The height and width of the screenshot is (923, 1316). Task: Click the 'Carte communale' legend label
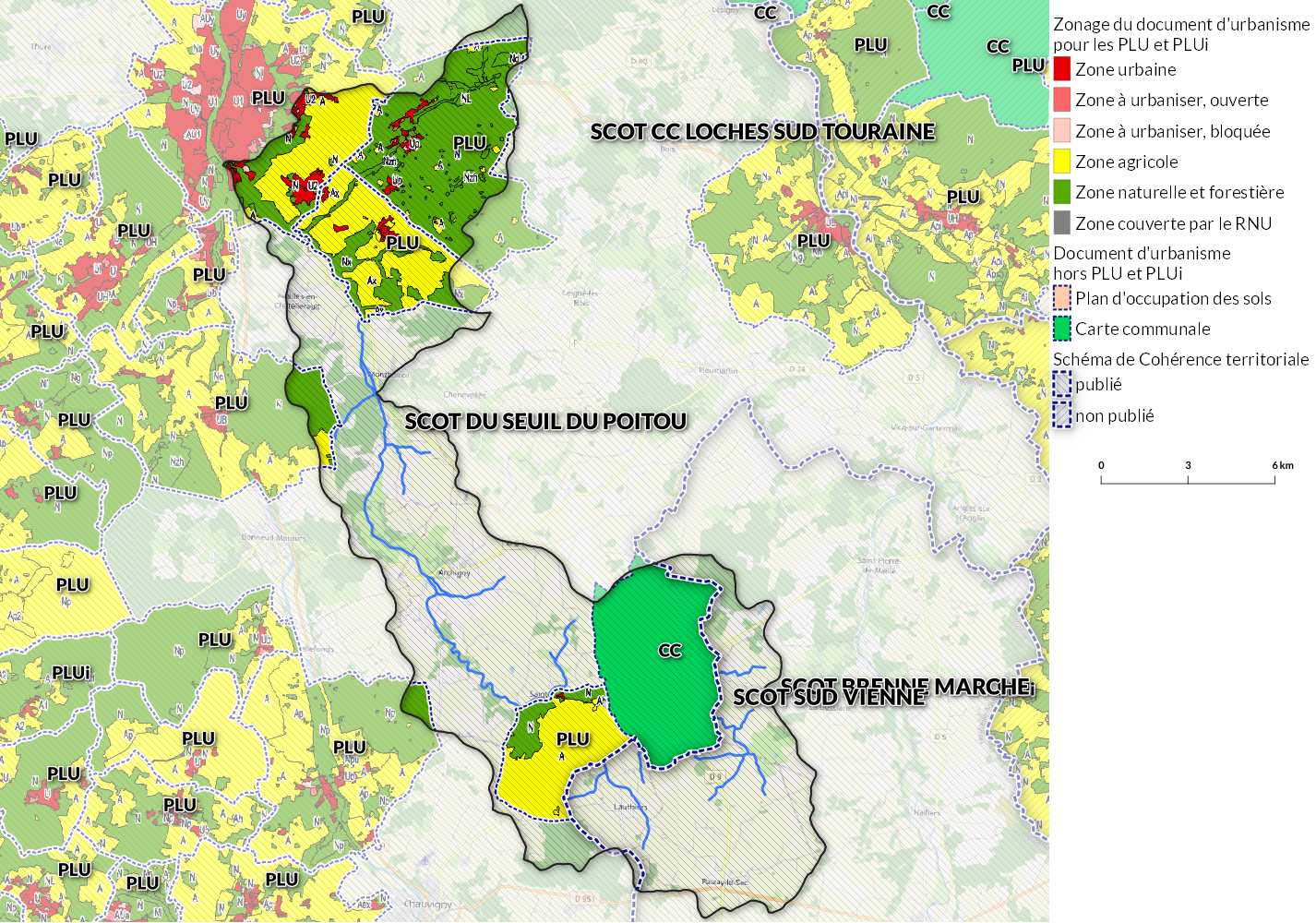(x=1143, y=329)
